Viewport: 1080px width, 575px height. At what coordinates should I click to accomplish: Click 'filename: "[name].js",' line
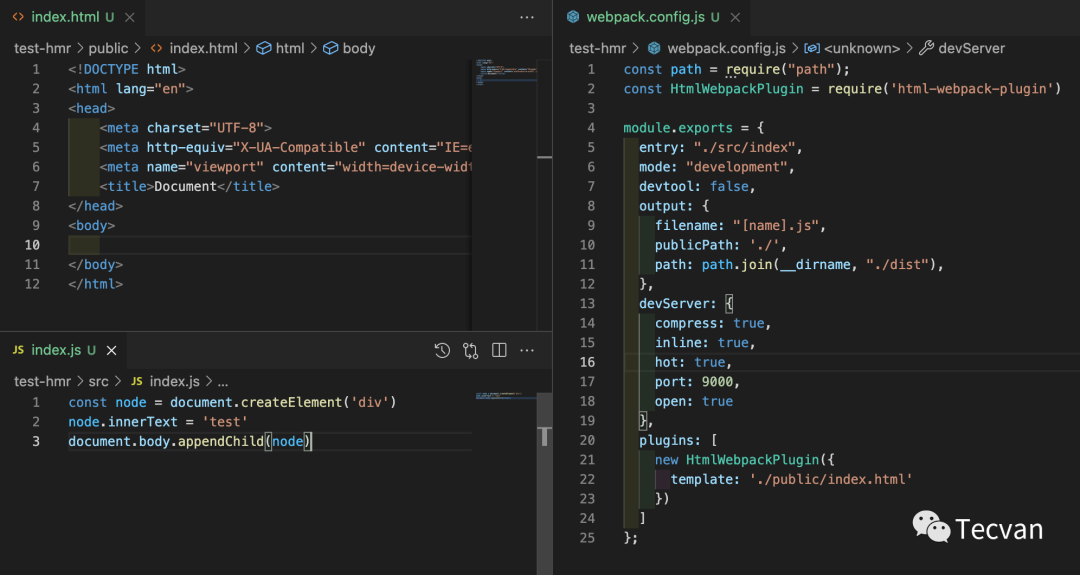[740, 226]
